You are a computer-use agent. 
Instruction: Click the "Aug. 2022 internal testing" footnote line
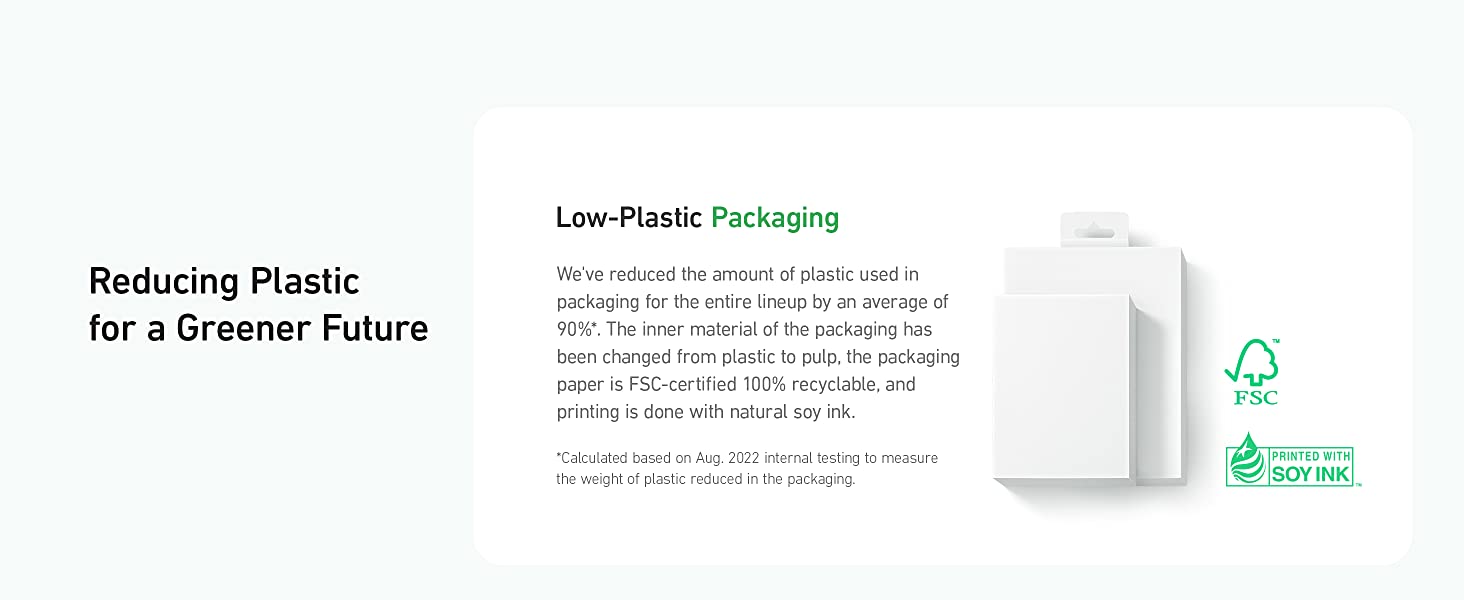747,458
